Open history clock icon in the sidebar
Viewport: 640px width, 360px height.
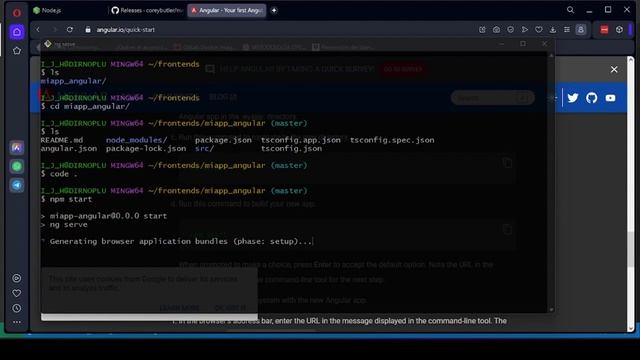pyautogui.click(x=17, y=309)
